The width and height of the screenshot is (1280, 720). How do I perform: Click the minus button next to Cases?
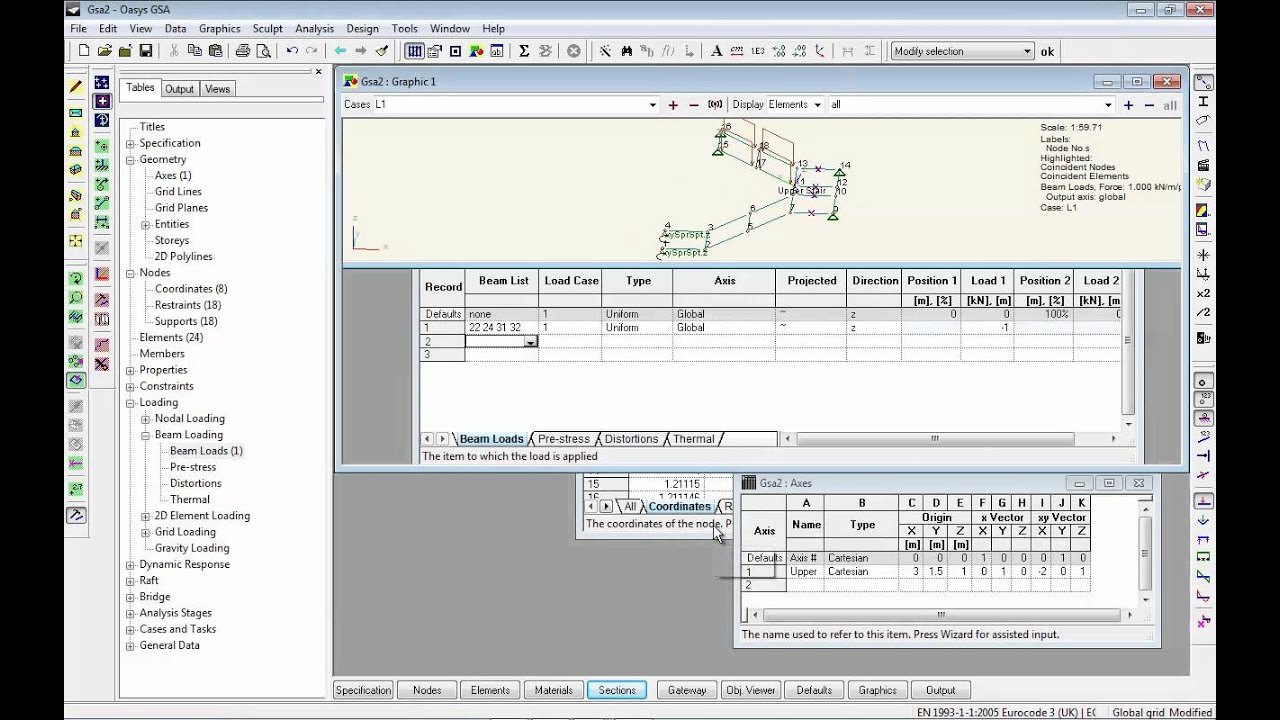(x=692, y=104)
